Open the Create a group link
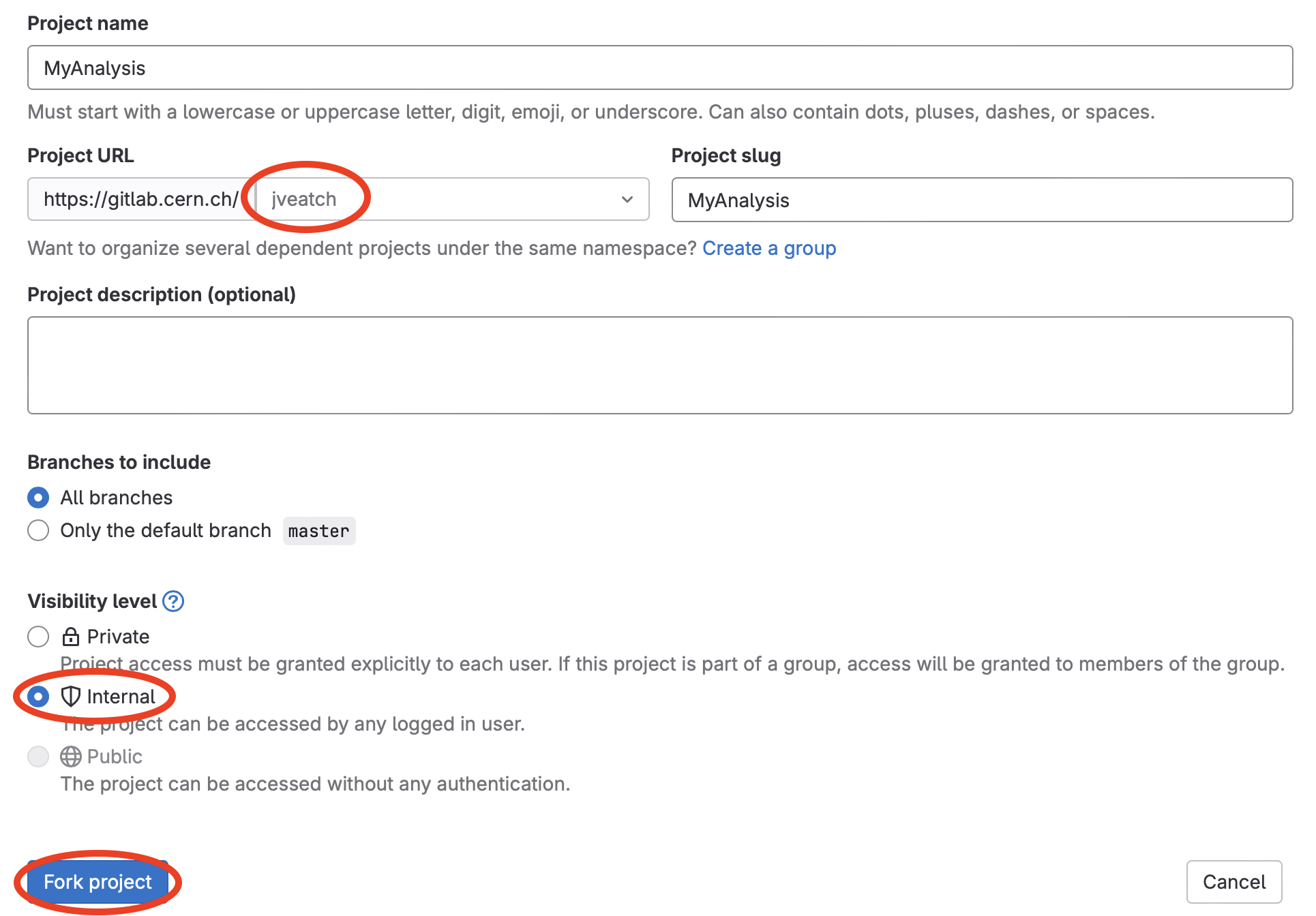This screenshot has height=916, width=1316. tap(769, 248)
